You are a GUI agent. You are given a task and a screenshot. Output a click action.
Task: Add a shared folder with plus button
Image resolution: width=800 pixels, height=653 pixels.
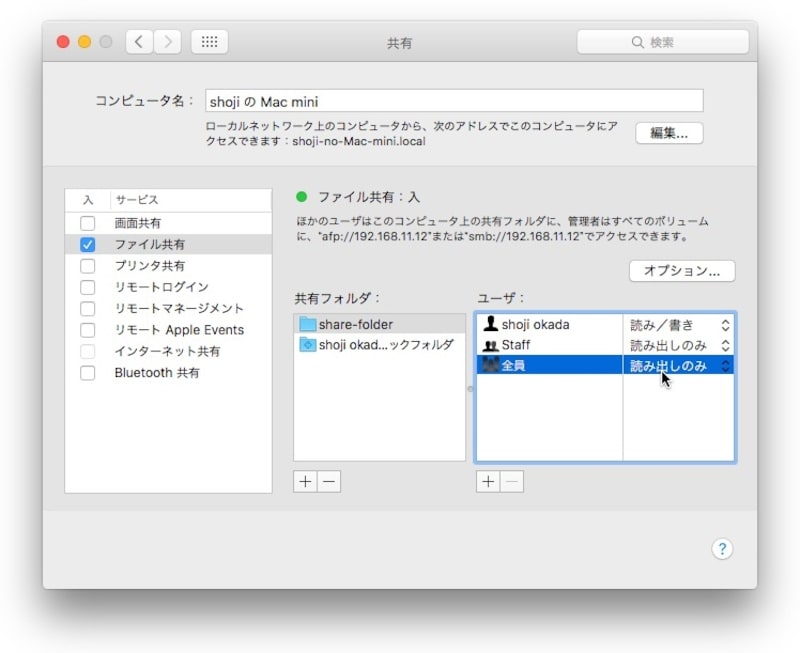[x=305, y=481]
